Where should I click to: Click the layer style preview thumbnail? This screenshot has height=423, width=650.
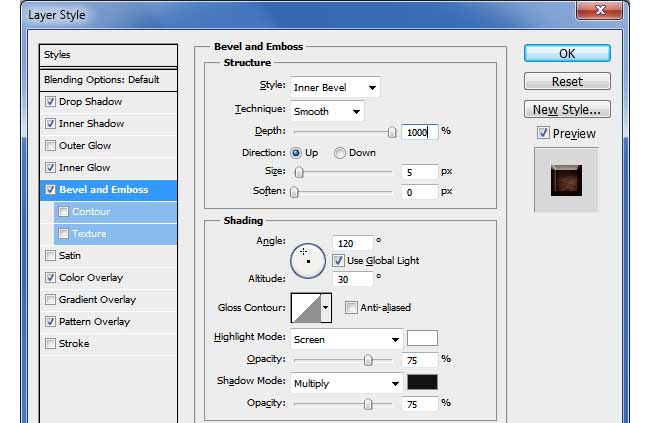click(x=566, y=181)
